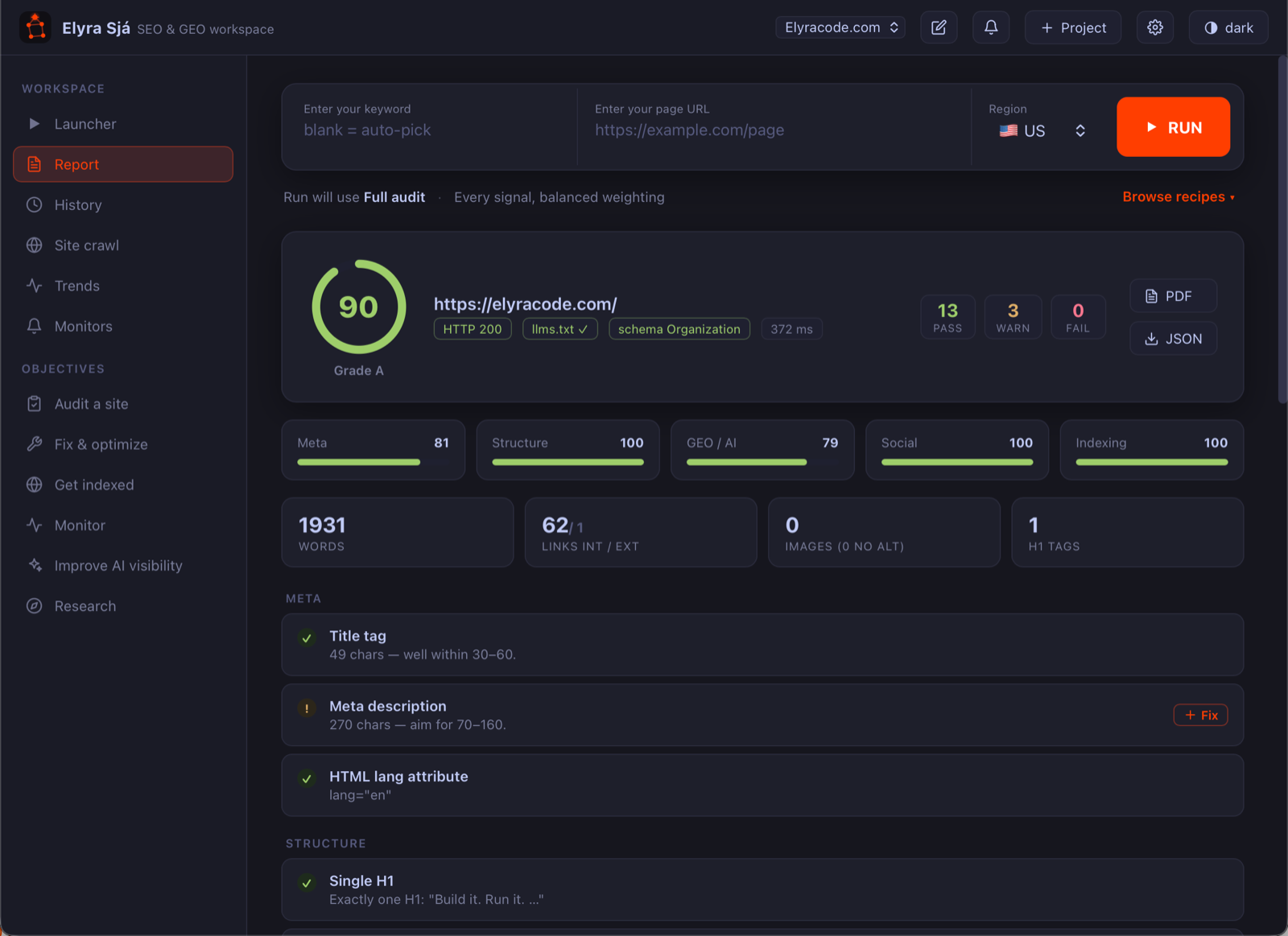The height and width of the screenshot is (936, 1288).
Task: Click Fix on the Meta description row
Action: (x=1200, y=715)
